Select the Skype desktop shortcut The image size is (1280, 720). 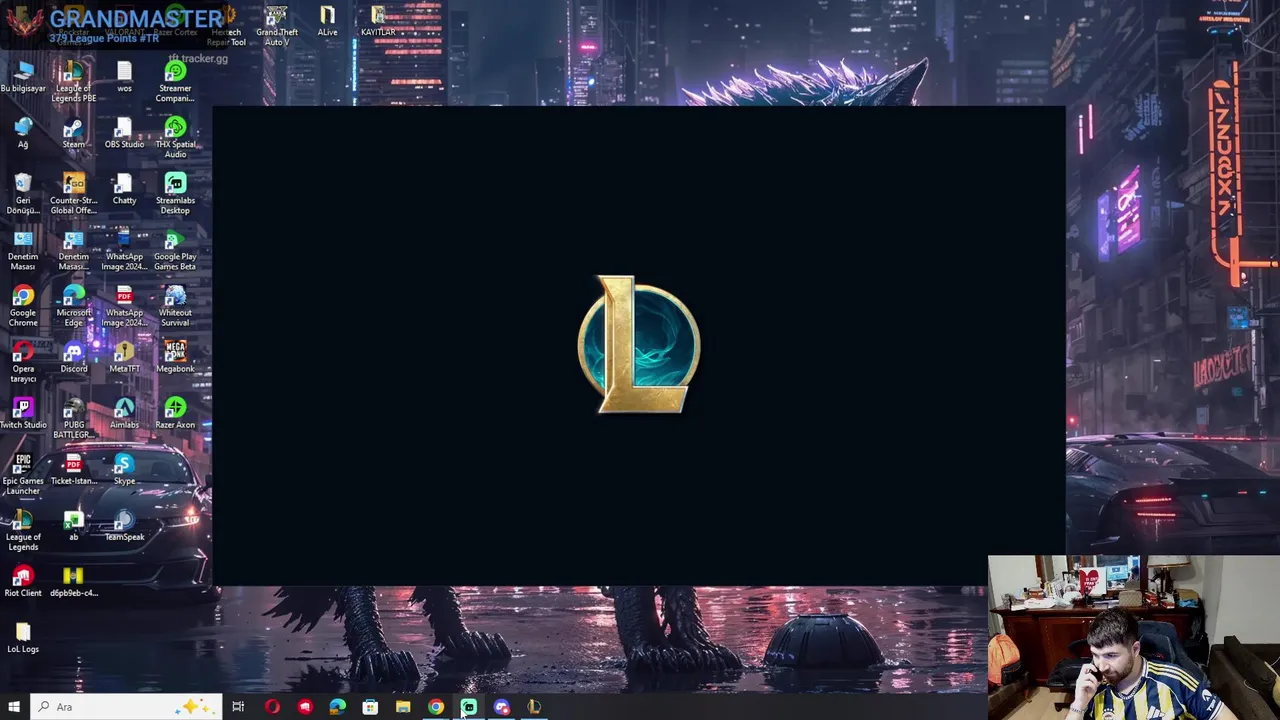(124, 470)
